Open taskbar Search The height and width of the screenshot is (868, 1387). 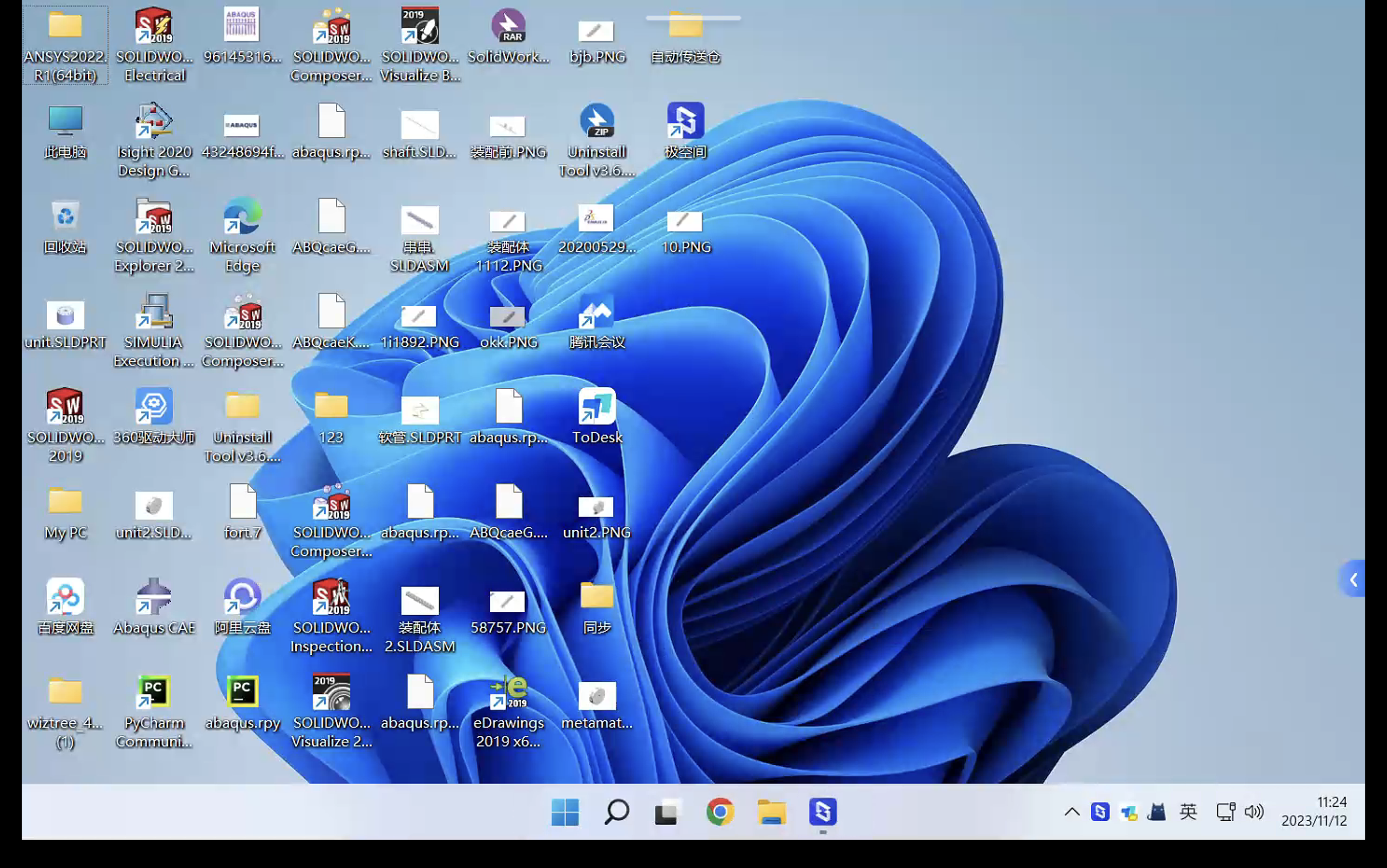tap(617, 812)
